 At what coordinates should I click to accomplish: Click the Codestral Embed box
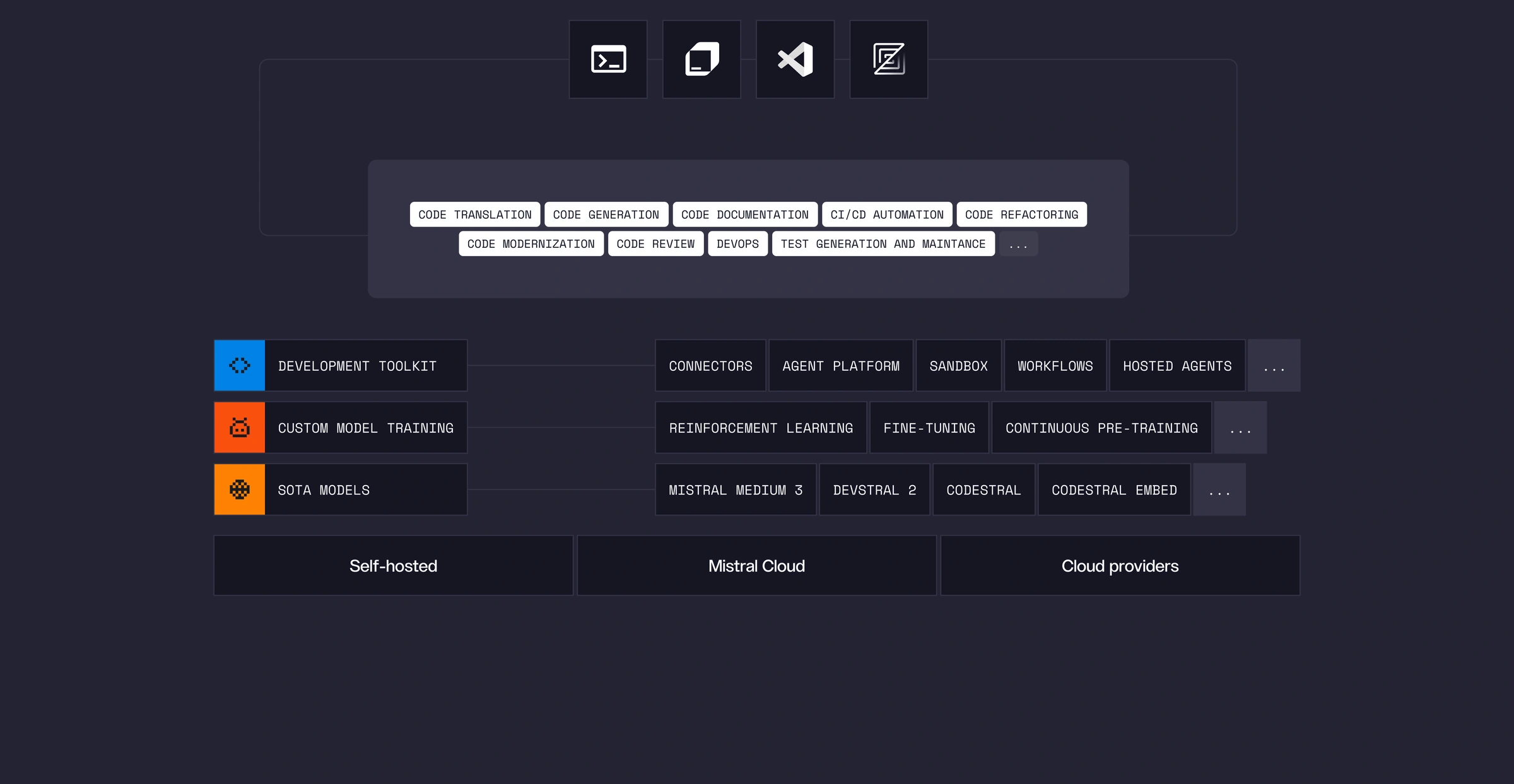coord(1114,489)
